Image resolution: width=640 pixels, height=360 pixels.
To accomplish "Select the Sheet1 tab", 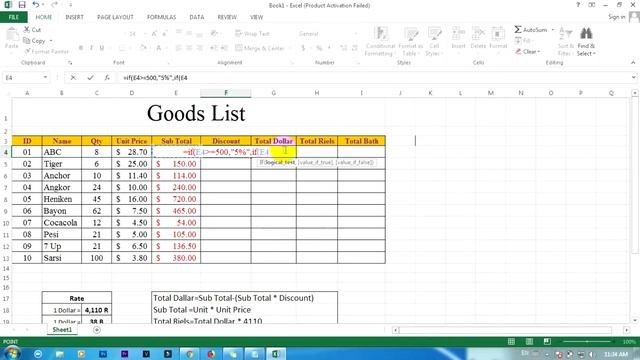I will pos(62,330).
